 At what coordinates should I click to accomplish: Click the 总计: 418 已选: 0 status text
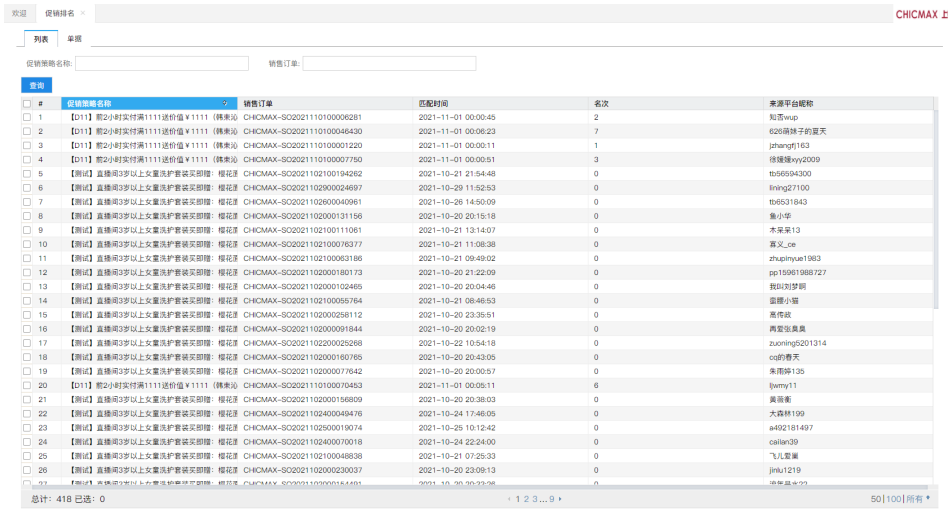point(68,499)
